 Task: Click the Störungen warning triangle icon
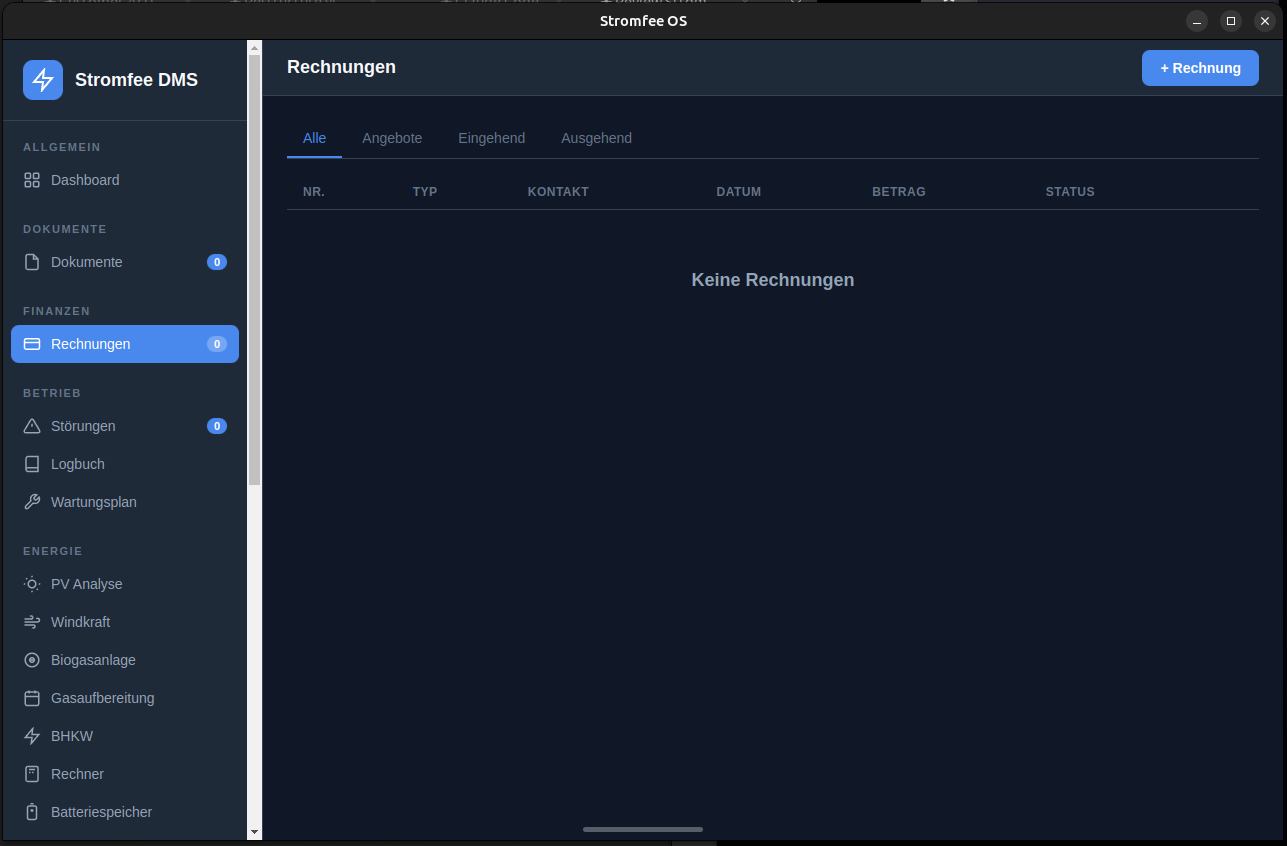click(32, 426)
